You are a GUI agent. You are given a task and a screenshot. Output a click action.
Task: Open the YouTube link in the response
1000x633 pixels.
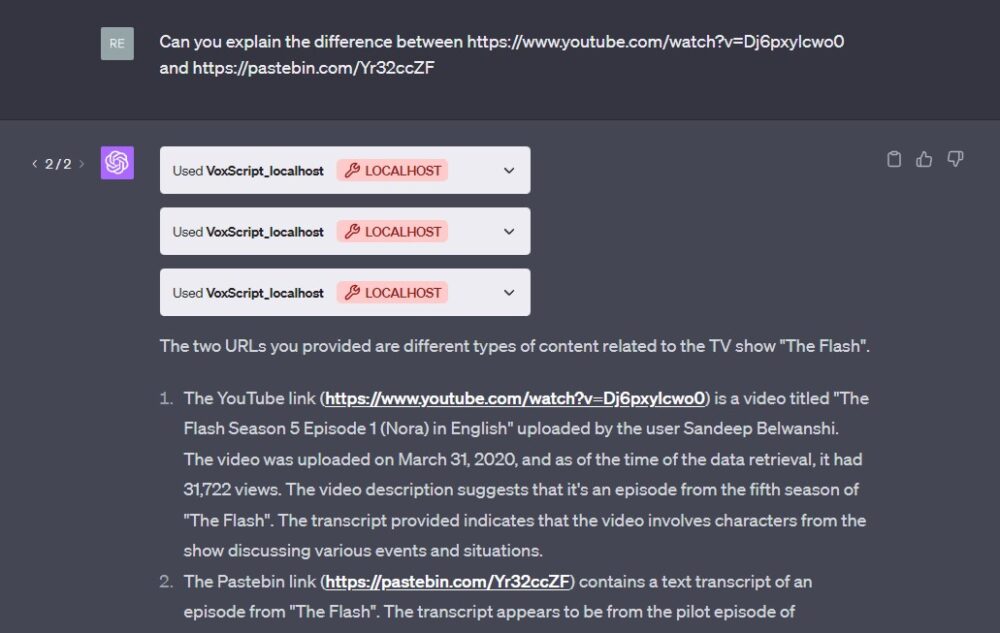(515, 398)
